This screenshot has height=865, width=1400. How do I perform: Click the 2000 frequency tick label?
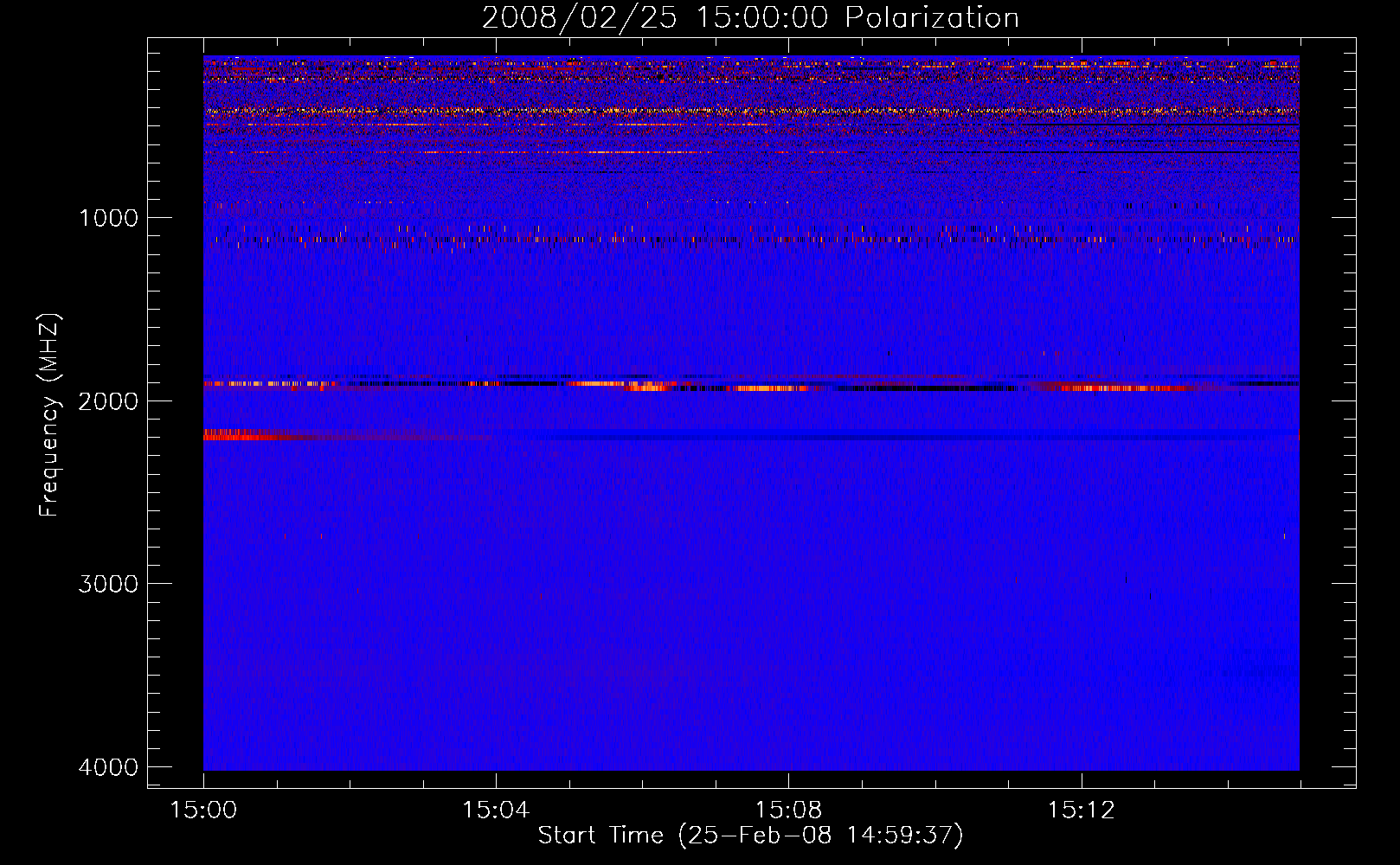108,401
